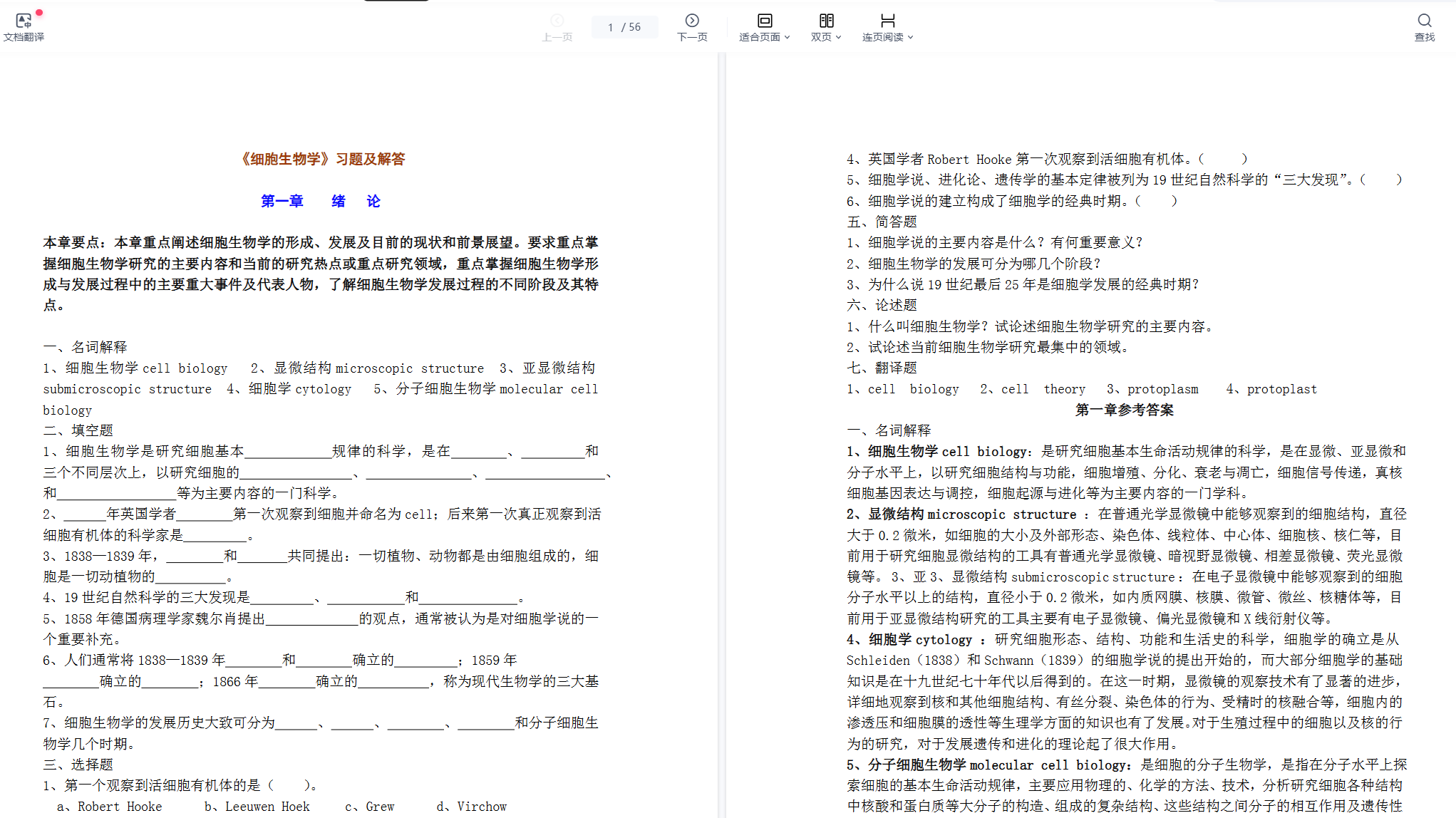Go to next page with 下一页 arrow
This screenshot has width=1456, height=818.
click(x=692, y=21)
